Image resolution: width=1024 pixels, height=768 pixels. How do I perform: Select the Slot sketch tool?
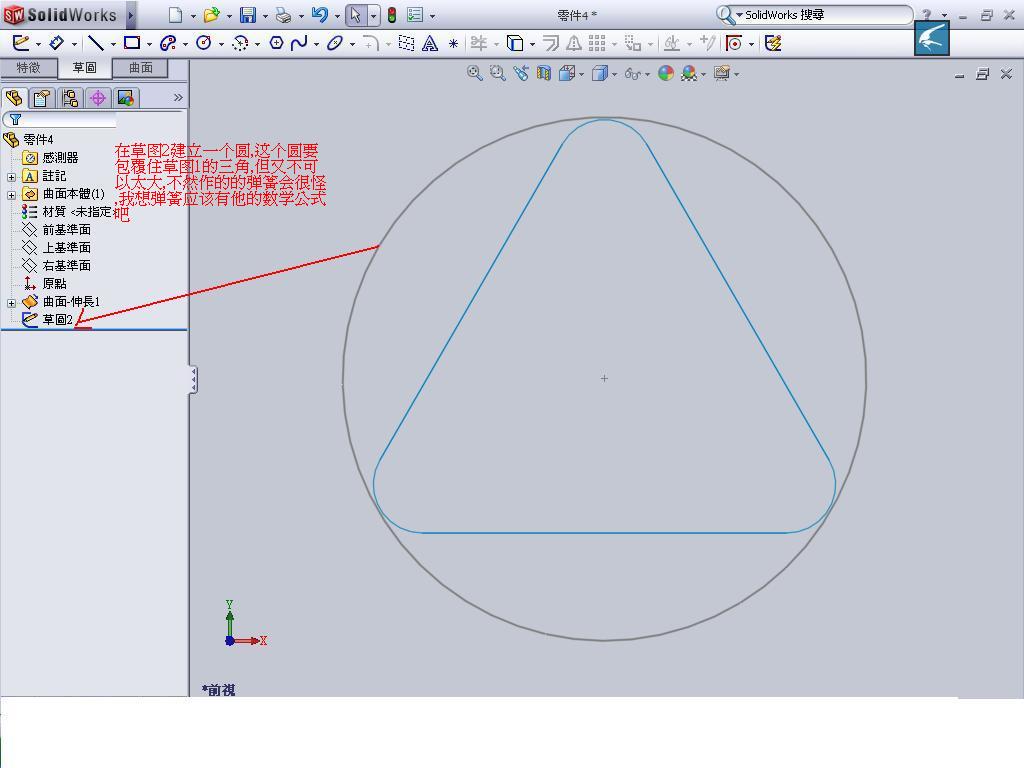pyautogui.click(x=168, y=43)
